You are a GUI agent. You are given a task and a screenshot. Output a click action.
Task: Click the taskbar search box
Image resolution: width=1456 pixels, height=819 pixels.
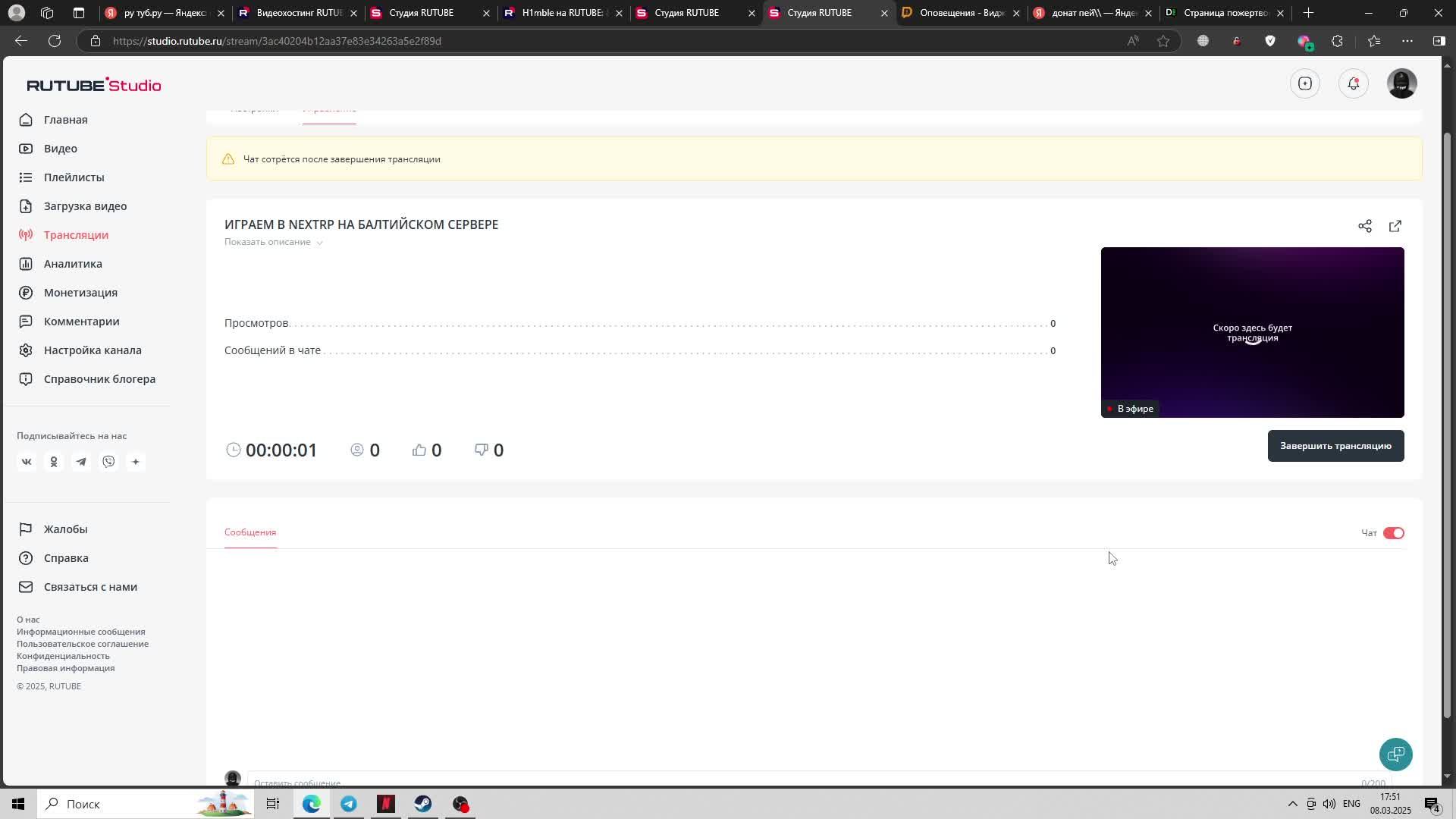146,804
